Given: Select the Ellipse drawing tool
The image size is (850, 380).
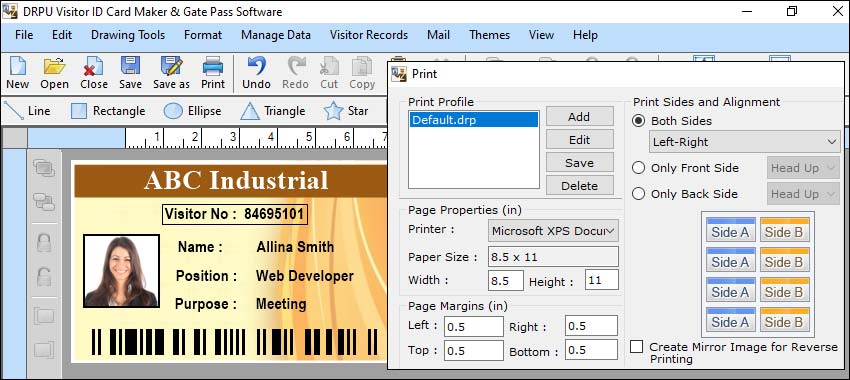Looking at the screenshot, I should [x=192, y=111].
